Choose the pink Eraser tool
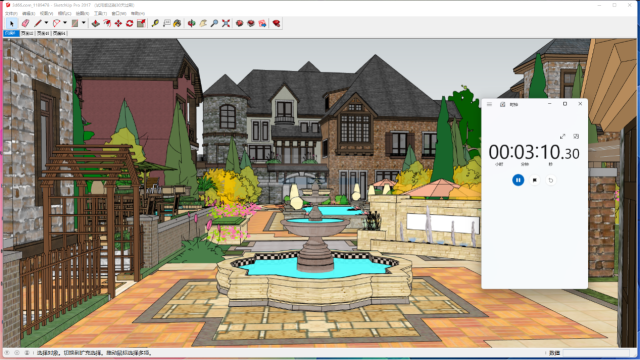 [x=26, y=23]
